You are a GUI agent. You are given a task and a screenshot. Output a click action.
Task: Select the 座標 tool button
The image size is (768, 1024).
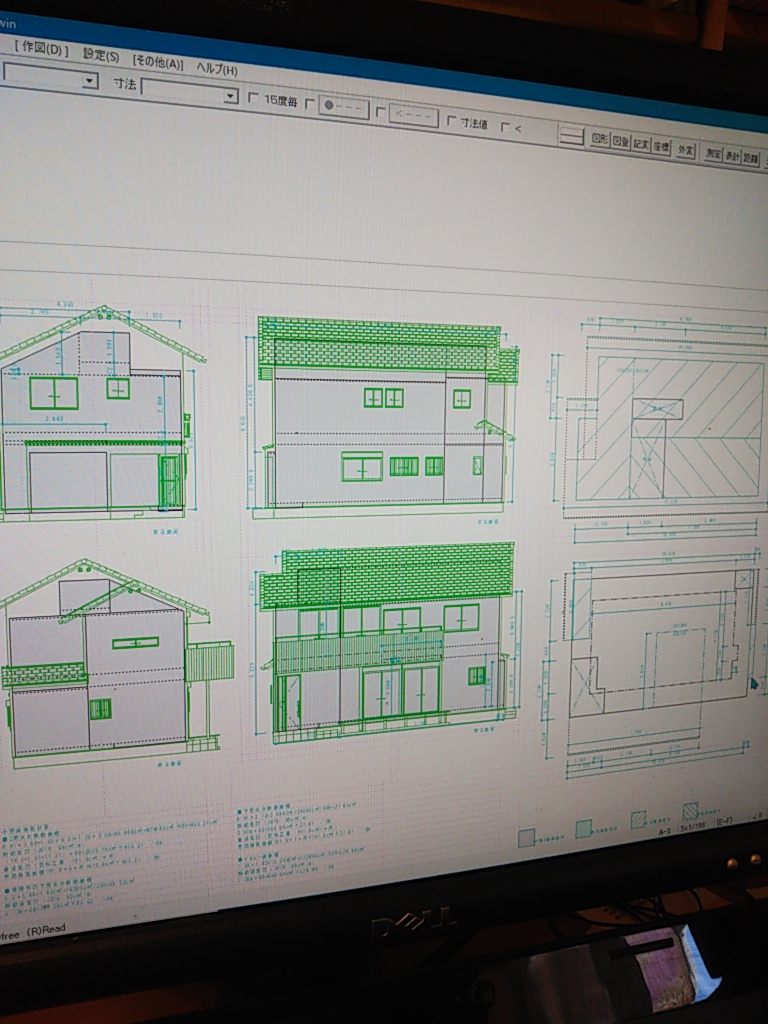point(661,147)
